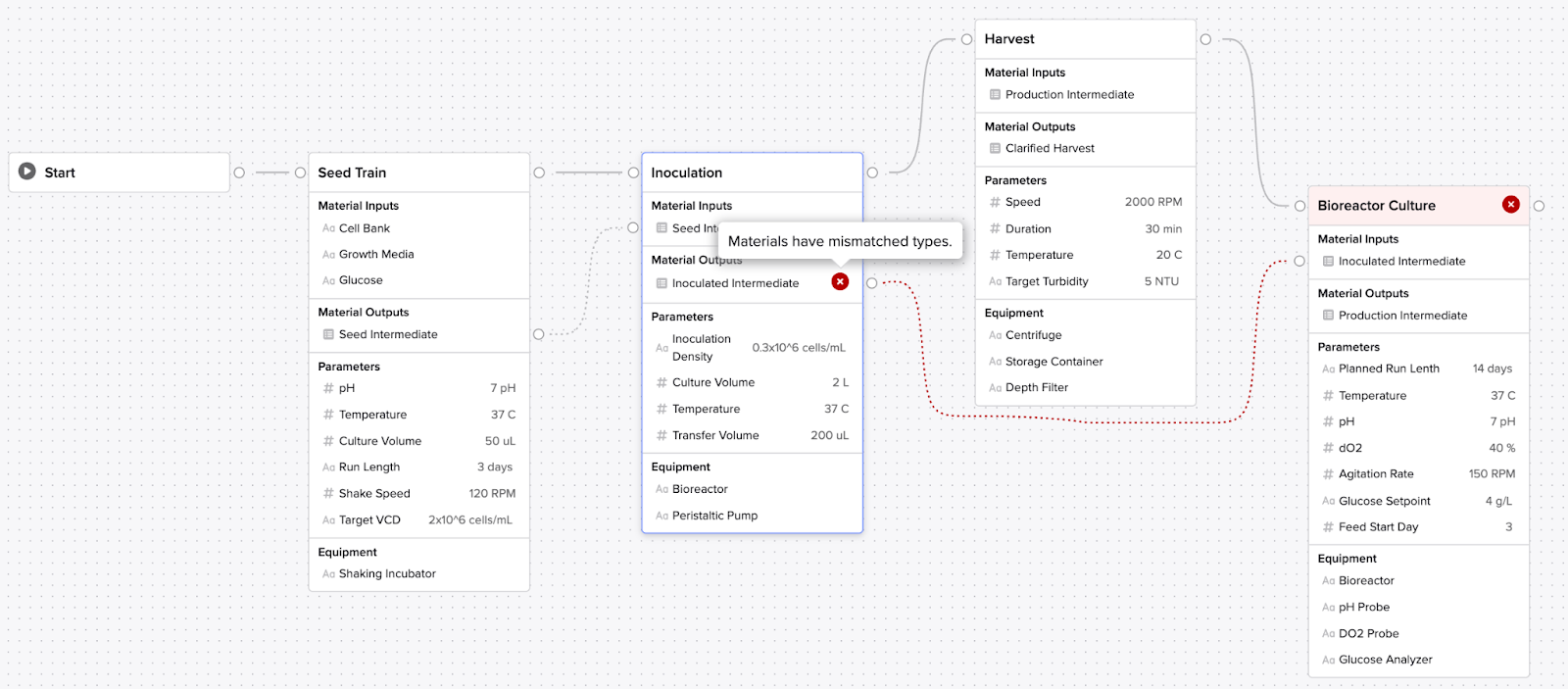Click hash icon beside Agitation Rate
Image resolution: width=1568 pixels, height=689 pixels.
coord(1328,473)
